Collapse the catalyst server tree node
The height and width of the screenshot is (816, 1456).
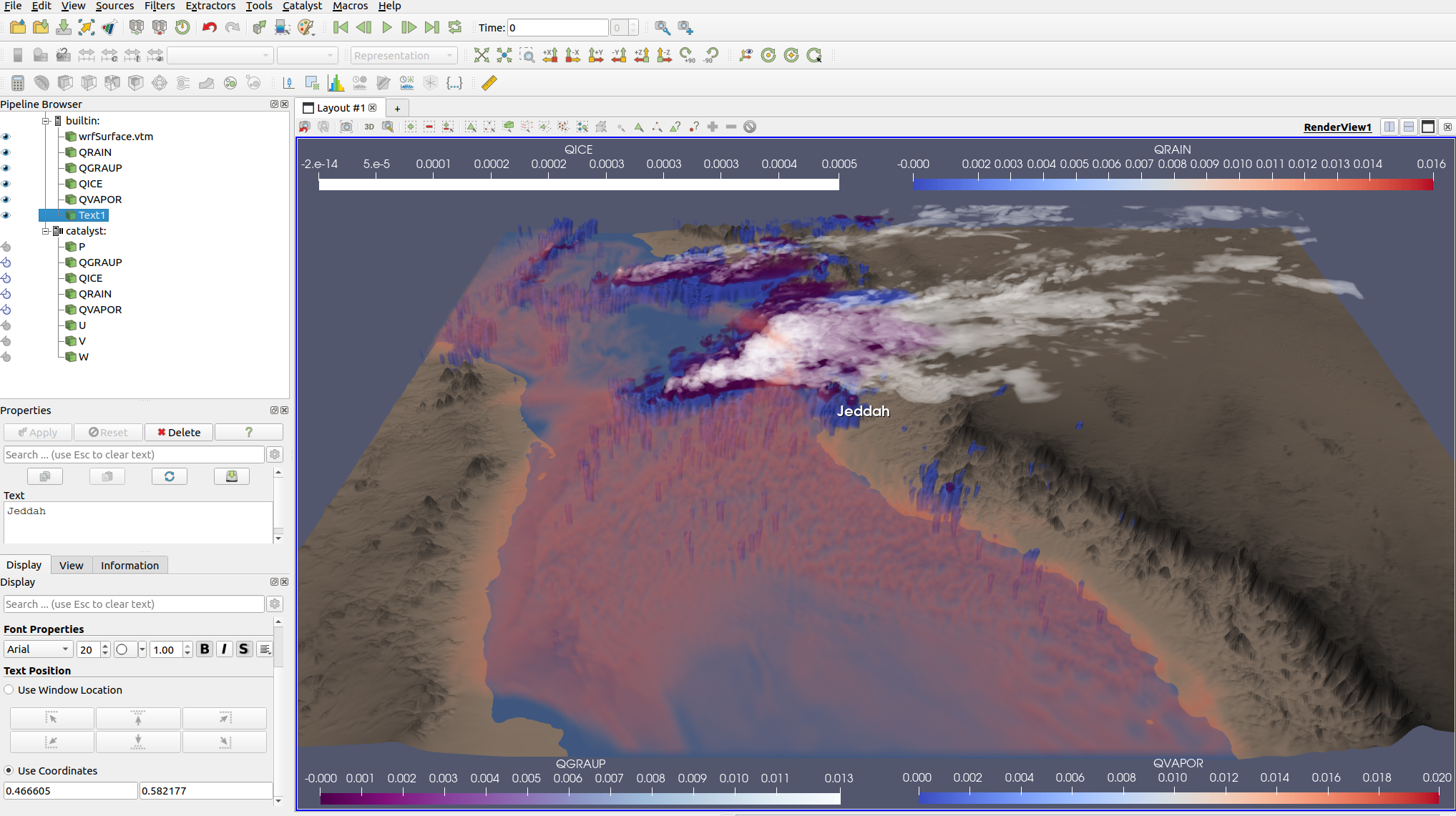[x=46, y=231]
